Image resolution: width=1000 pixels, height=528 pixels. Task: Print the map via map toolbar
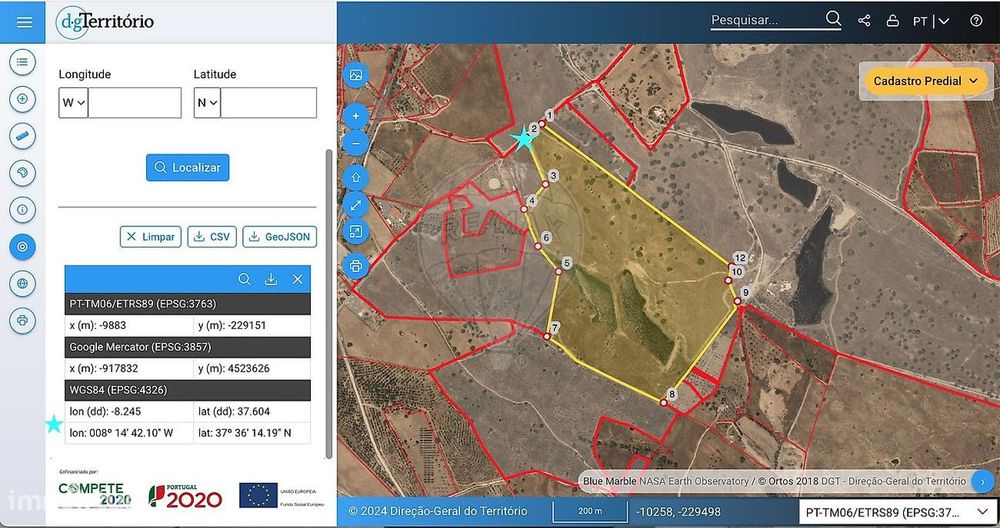coord(356,266)
